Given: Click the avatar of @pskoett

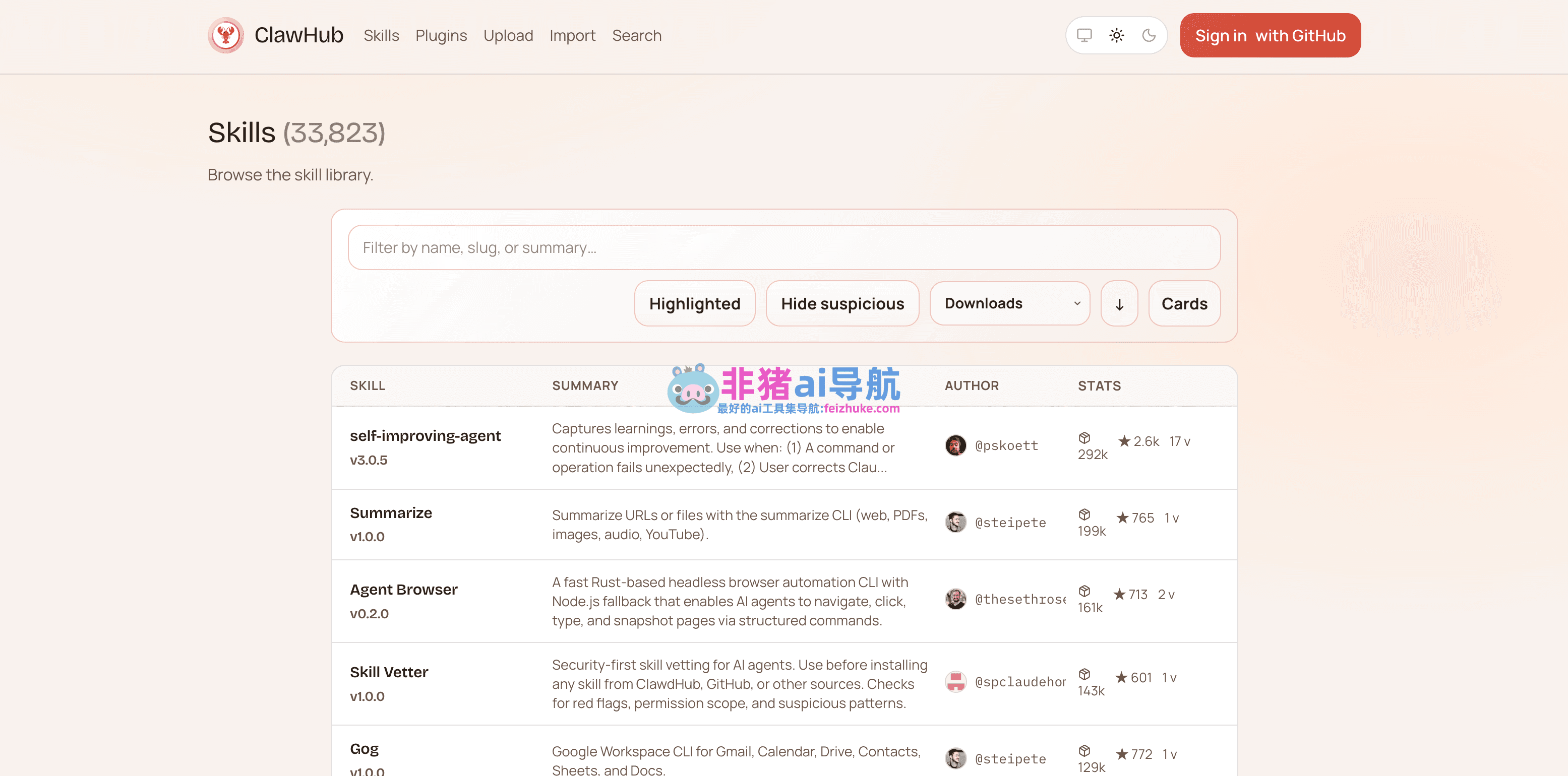Looking at the screenshot, I should 955,445.
